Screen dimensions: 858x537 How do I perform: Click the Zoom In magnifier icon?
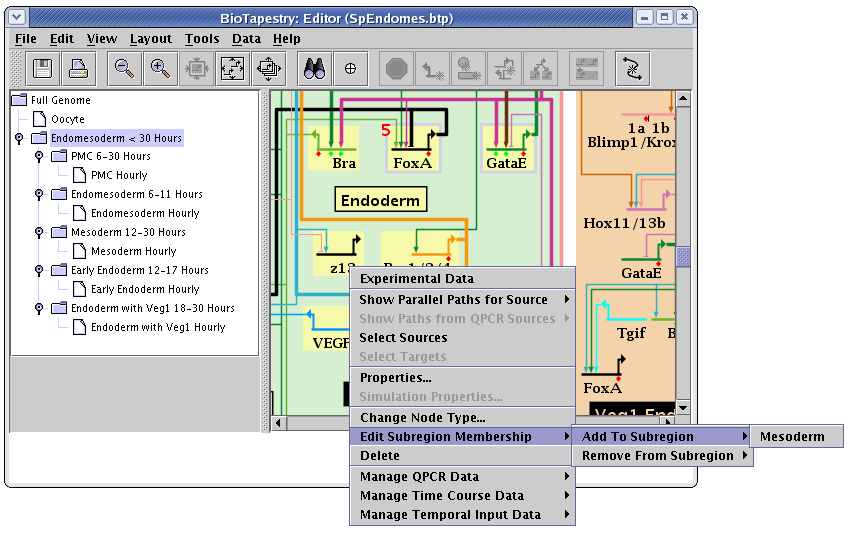(x=160, y=68)
